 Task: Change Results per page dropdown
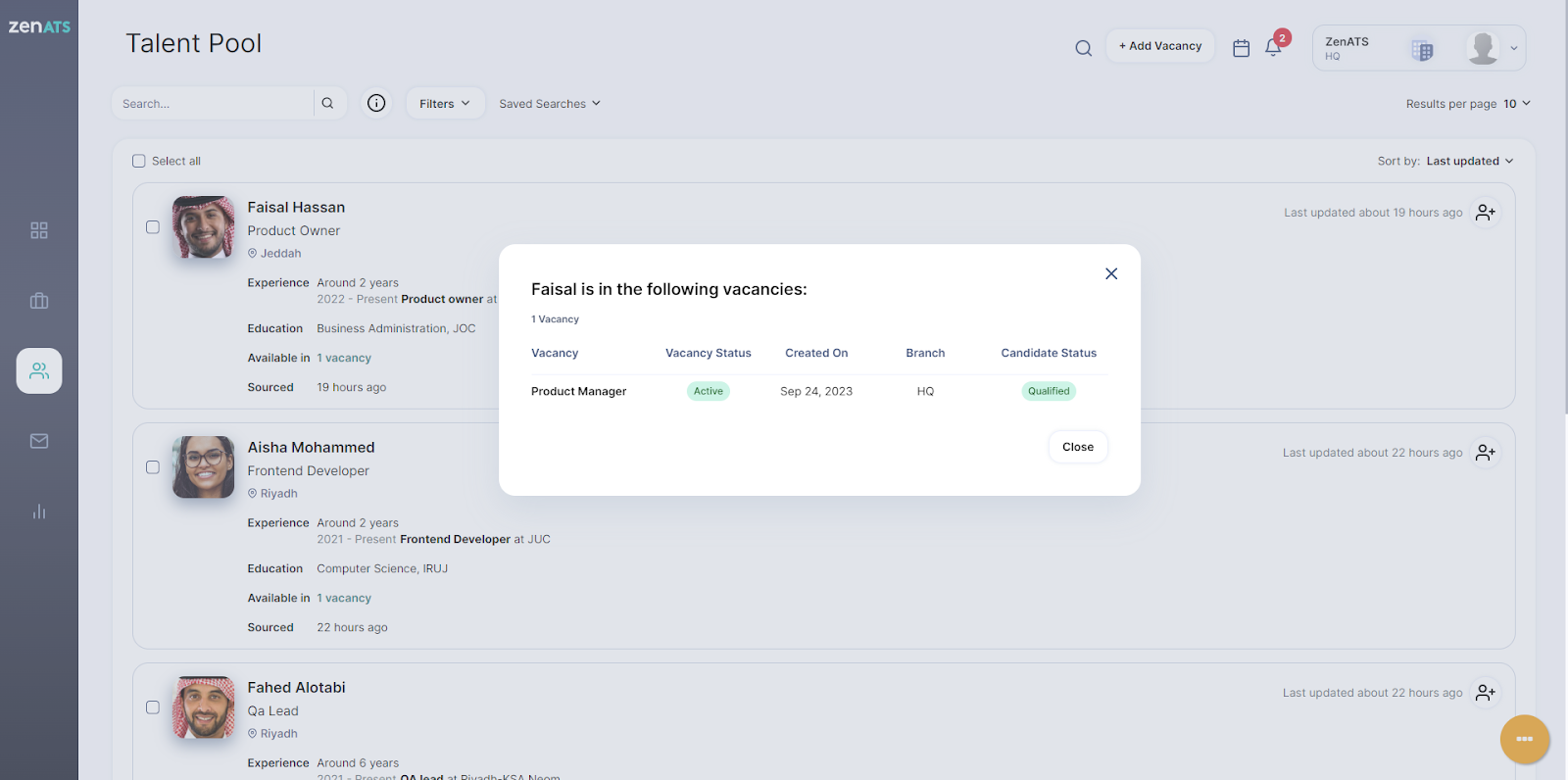click(1517, 104)
